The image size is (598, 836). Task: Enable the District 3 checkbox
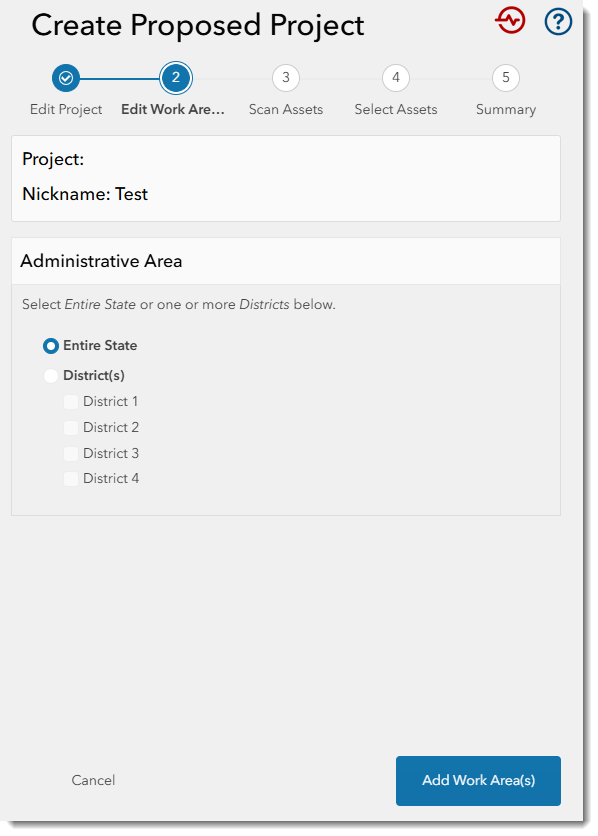[71, 454]
